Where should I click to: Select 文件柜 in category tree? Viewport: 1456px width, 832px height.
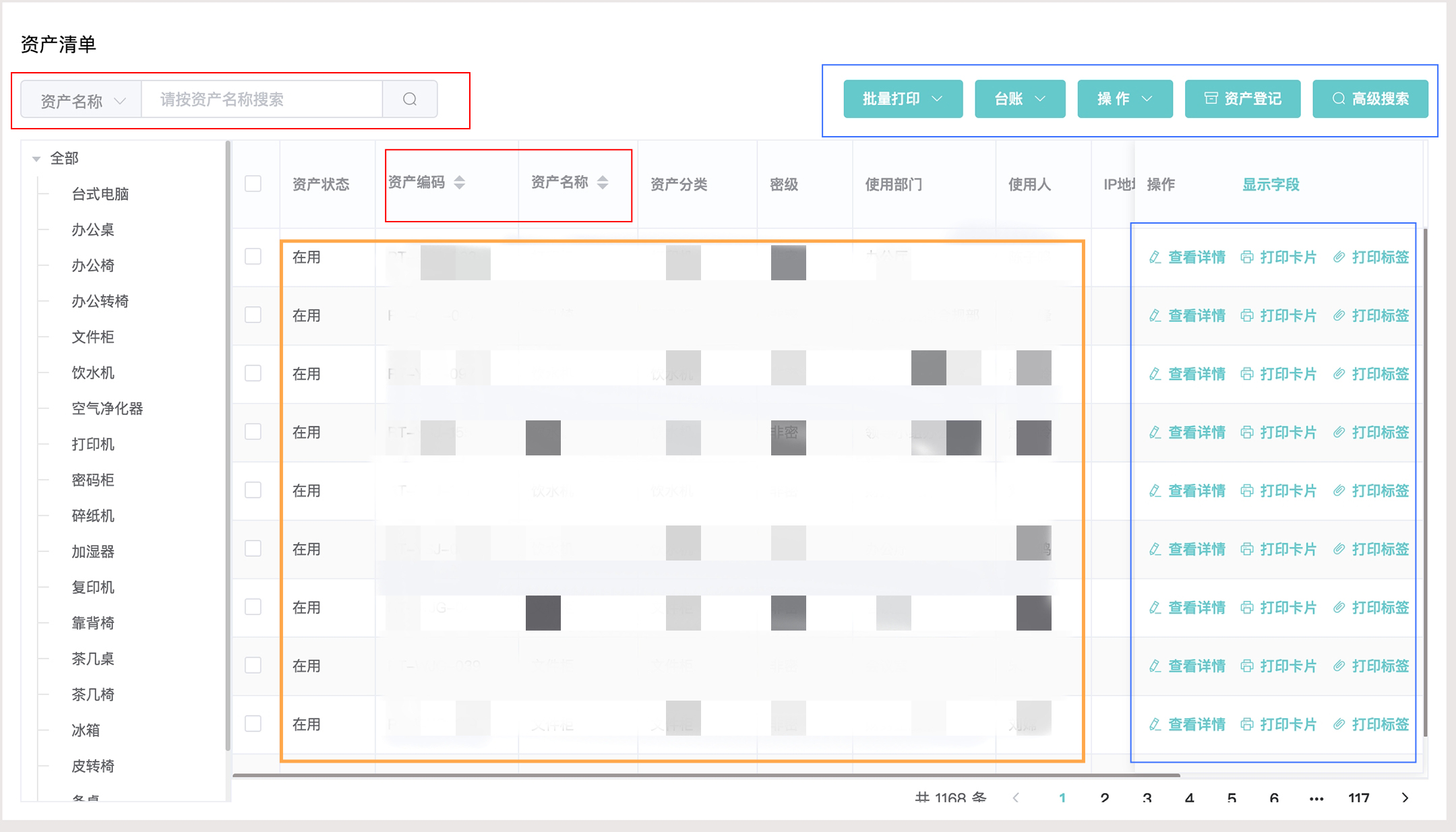(x=93, y=337)
